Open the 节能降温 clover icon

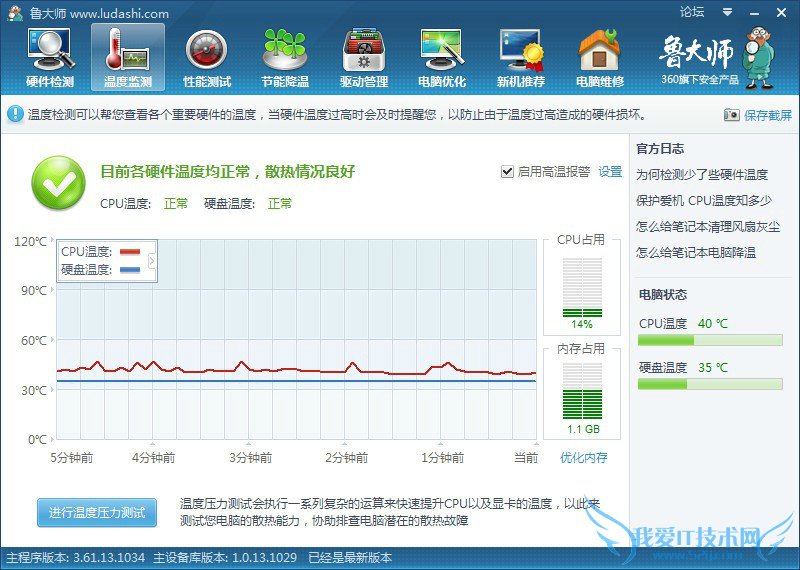[x=285, y=58]
